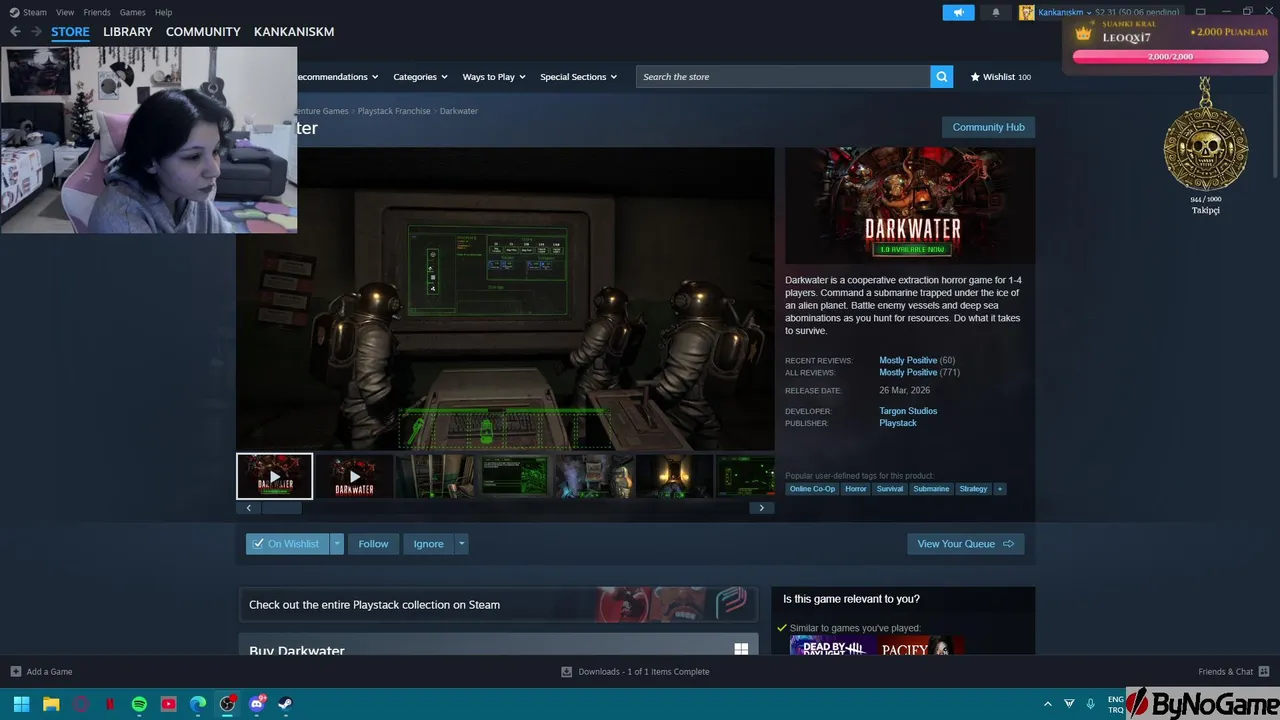Click the Windows platform icon beside Buy Darkwater
Viewport: 1280px width, 720px height.
741,649
